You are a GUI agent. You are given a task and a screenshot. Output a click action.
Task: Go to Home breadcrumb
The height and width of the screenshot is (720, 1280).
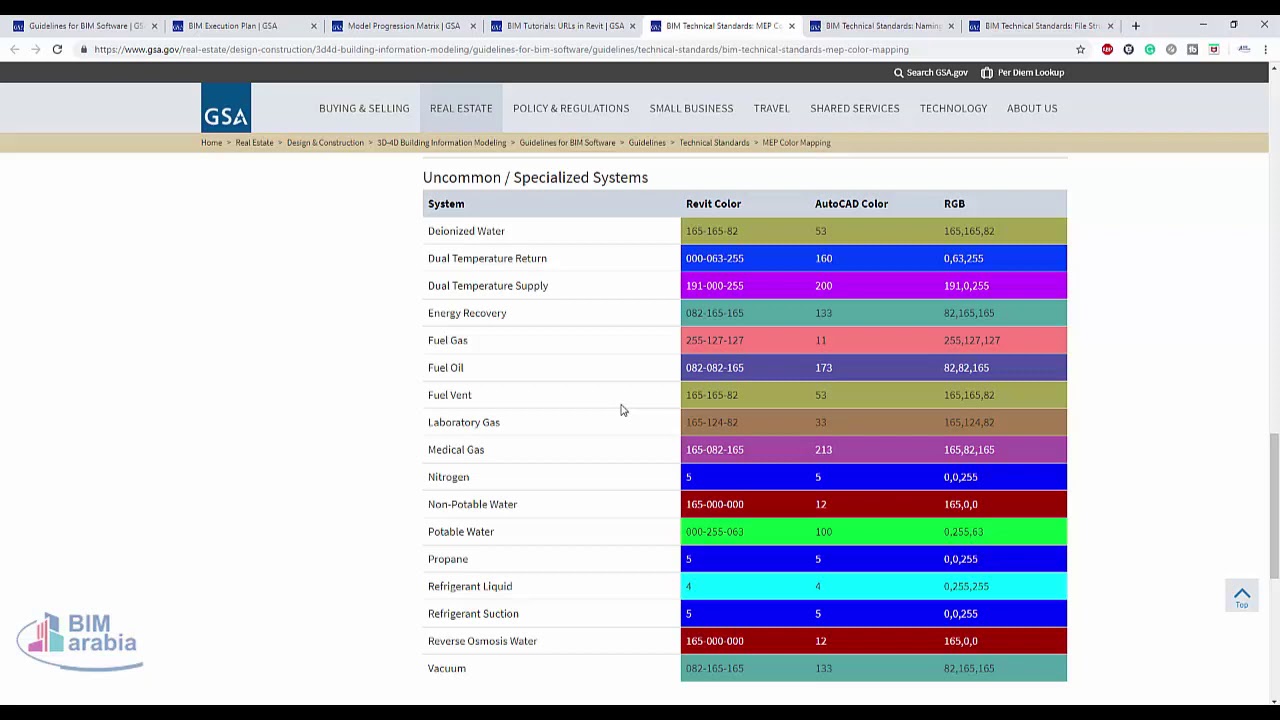(211, 143)
